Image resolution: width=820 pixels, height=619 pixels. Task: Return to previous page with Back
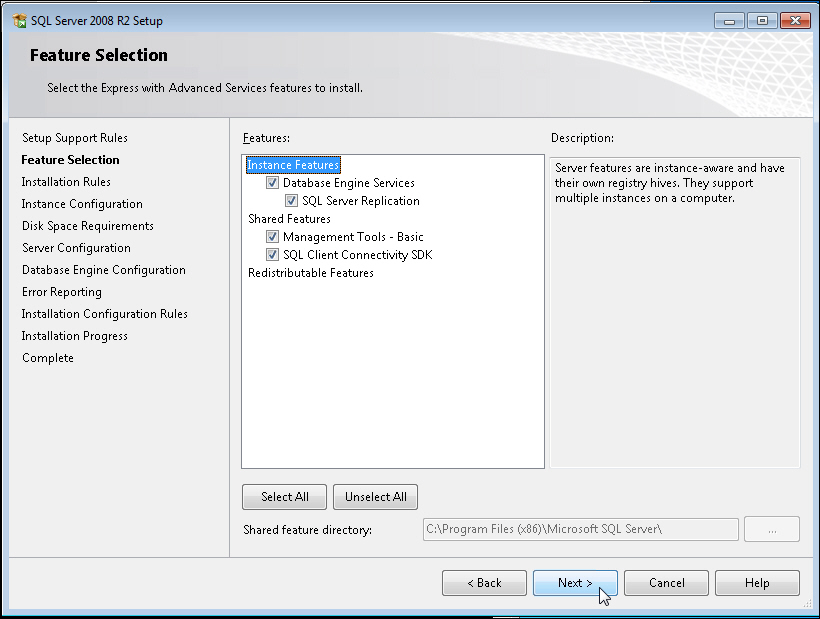pos(484,583)
